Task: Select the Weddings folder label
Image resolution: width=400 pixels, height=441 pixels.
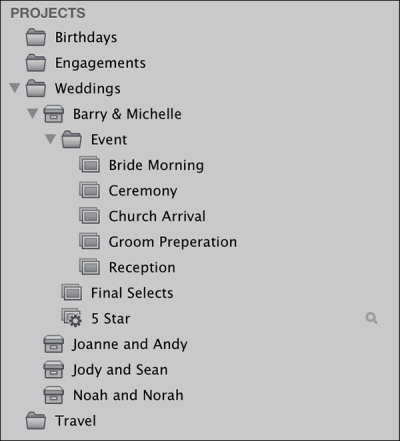Action: coord(88,89)
